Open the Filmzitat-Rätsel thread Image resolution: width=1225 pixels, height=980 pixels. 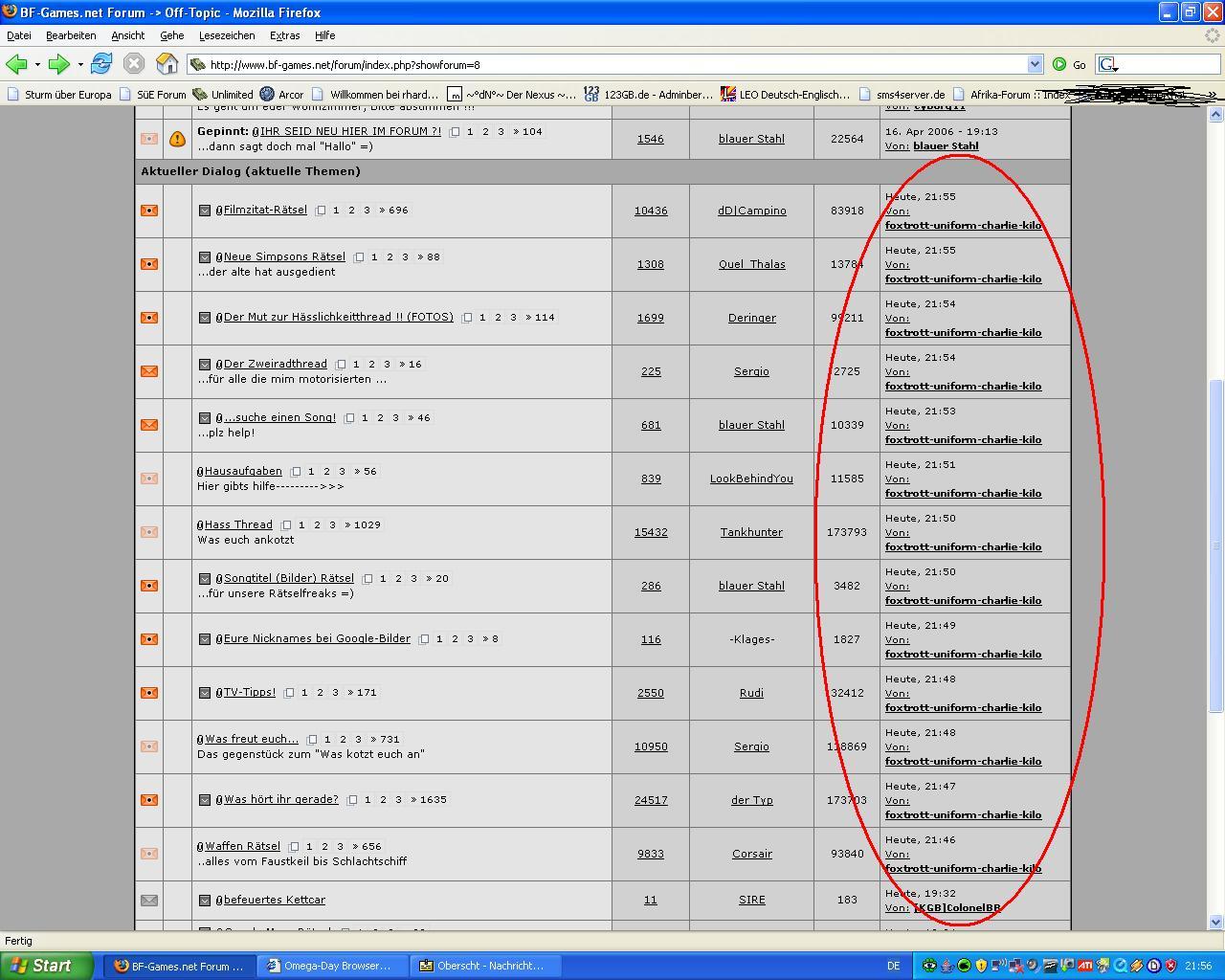pyautogui.click(x=265, y=210)
